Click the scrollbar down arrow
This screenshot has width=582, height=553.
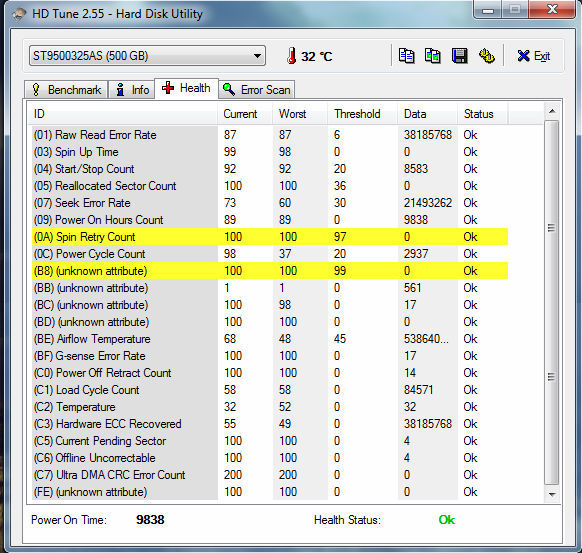(x=552, y=494)
